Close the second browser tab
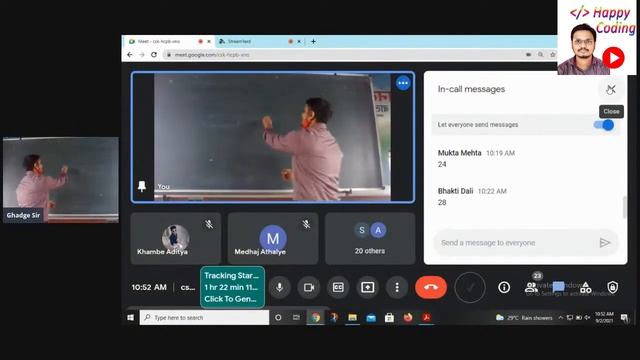 coord(299,41)
